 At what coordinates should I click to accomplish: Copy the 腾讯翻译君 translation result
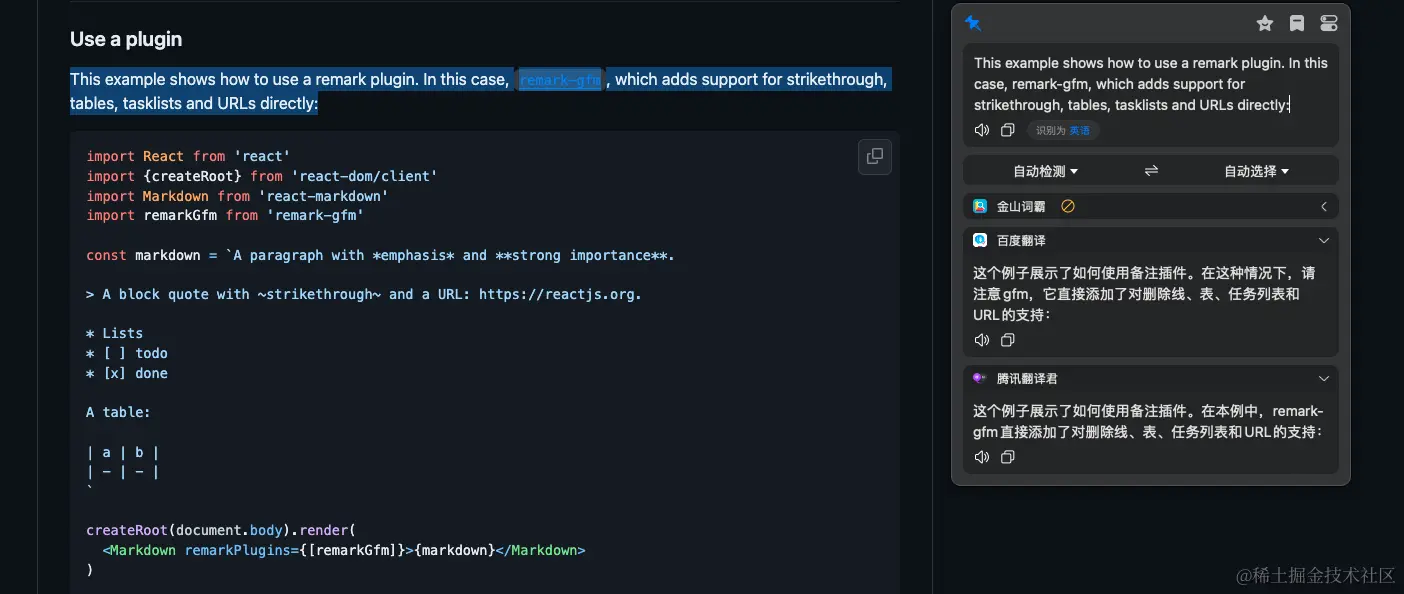click(x=1007, y=457)
